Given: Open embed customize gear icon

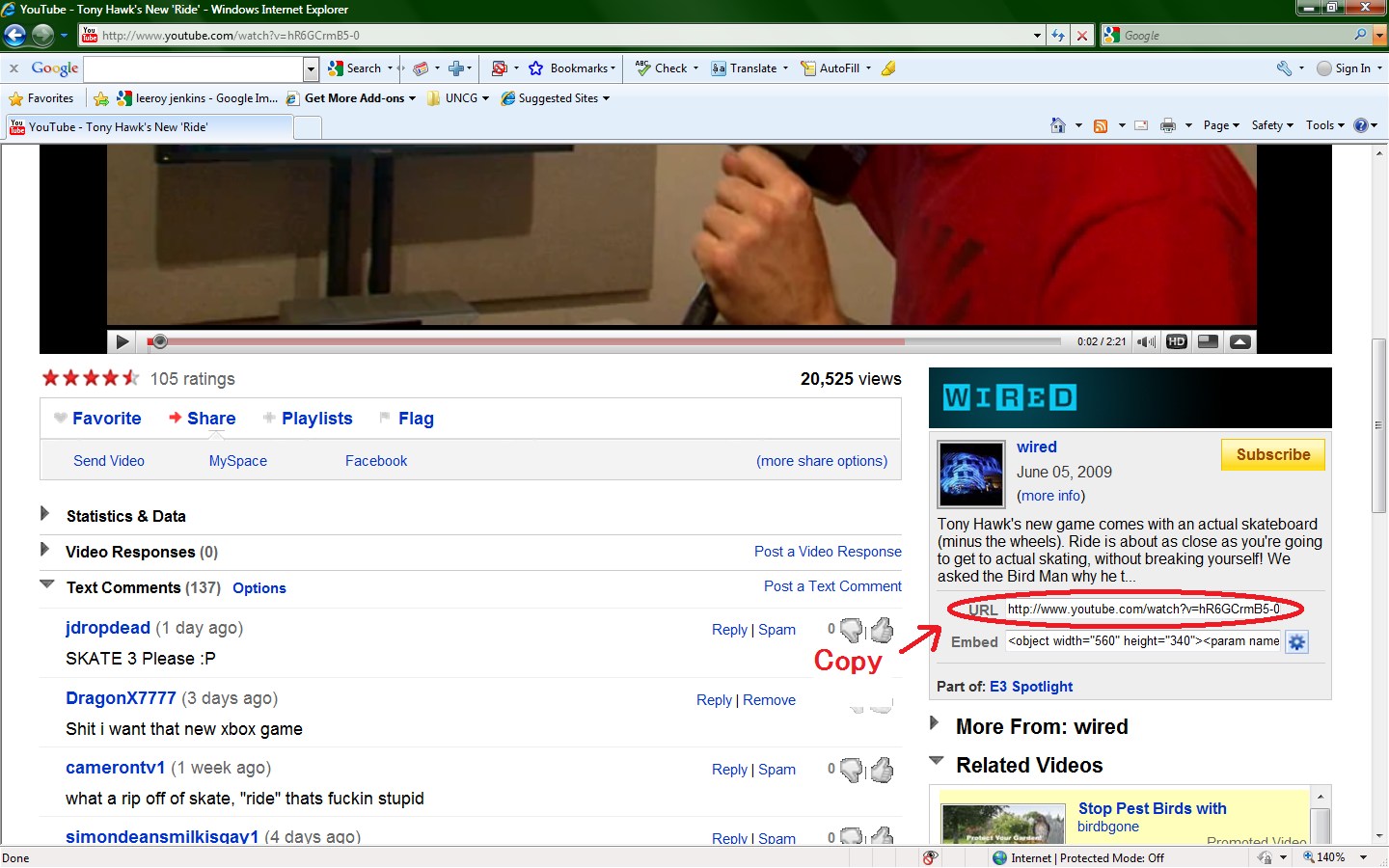Looking at the screenshot, I should [x=1297, y=642].
